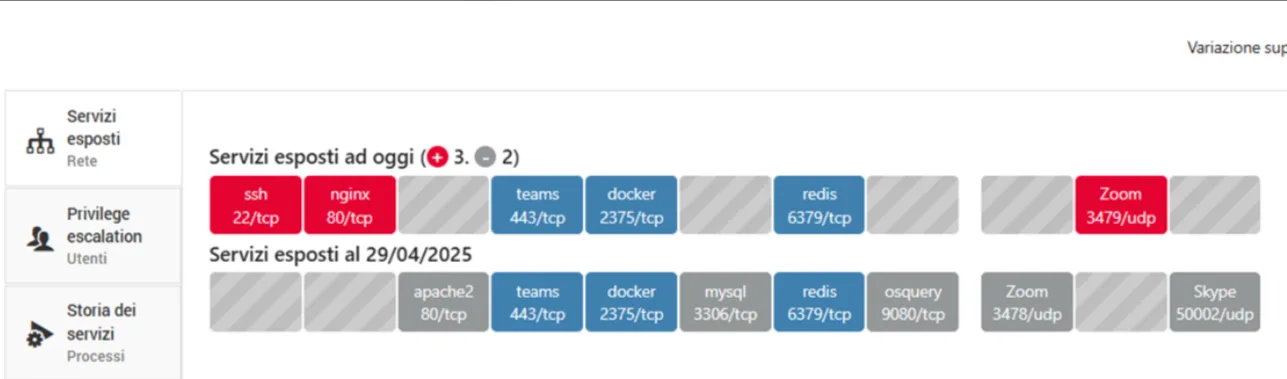This screenshot has height=379, width=1287.
Task: Click the gray Zoom 3478/udp tile
Action: [x=1027, y=302]
